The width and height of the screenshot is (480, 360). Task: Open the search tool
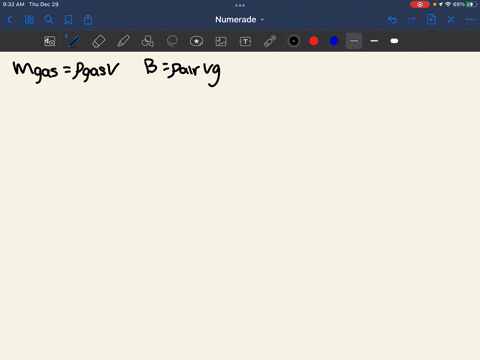(x=49, y=20)
